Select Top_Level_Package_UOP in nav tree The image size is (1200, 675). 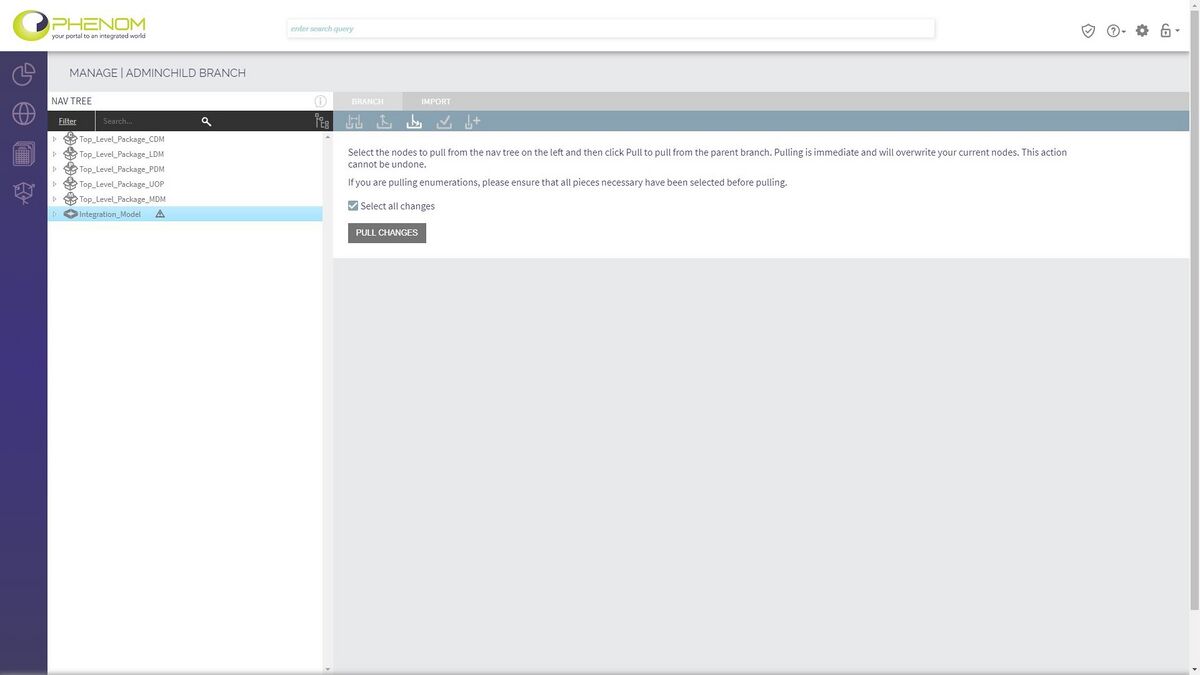point(122,184)
